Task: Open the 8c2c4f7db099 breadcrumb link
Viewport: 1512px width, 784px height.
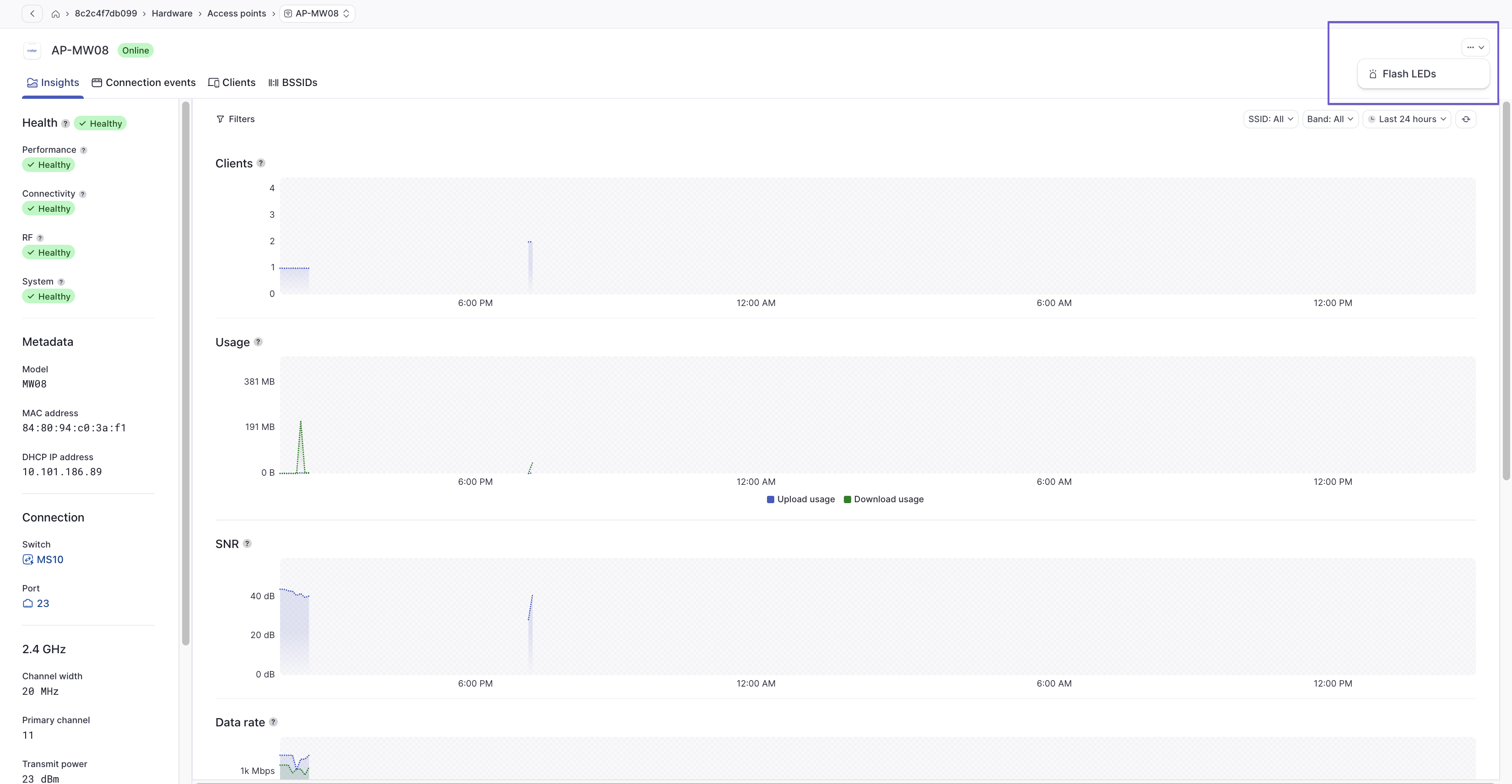Action: (x=106, y=14)
